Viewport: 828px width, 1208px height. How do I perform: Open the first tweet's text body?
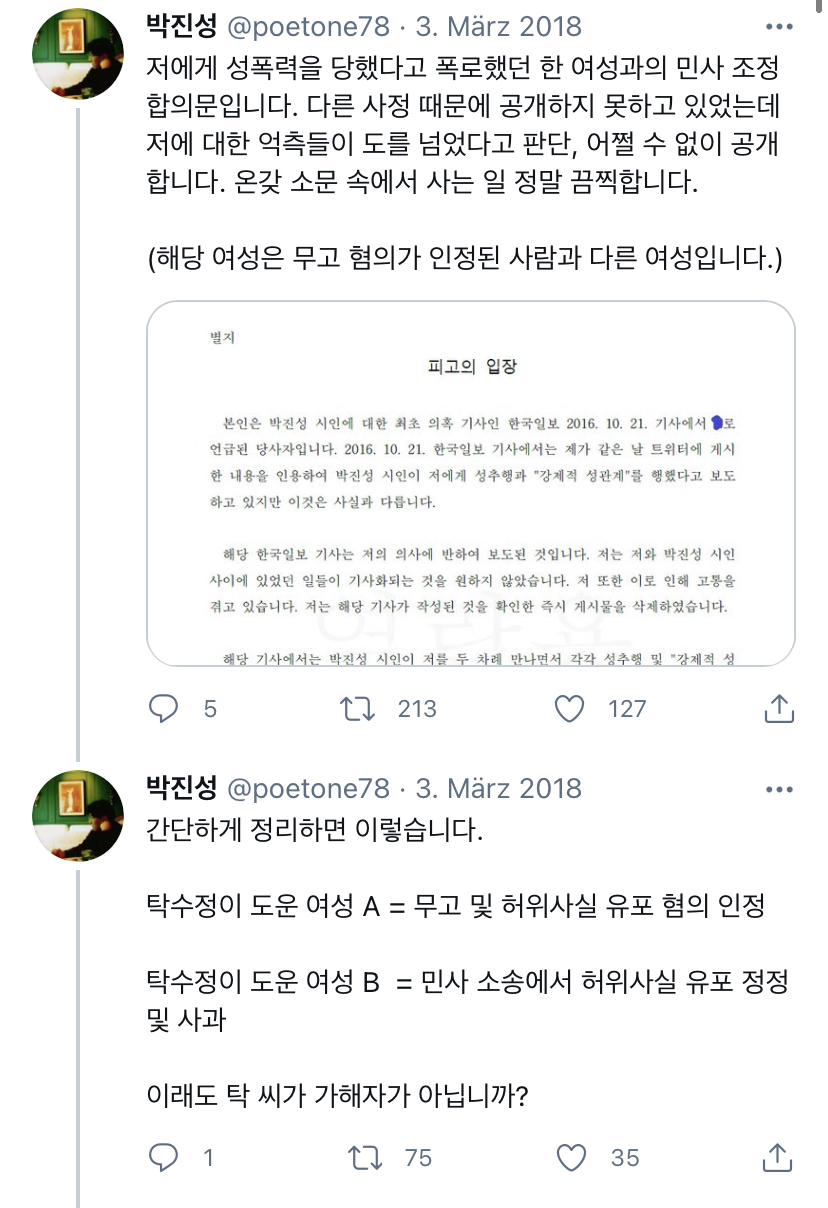(x=460, y=125)
